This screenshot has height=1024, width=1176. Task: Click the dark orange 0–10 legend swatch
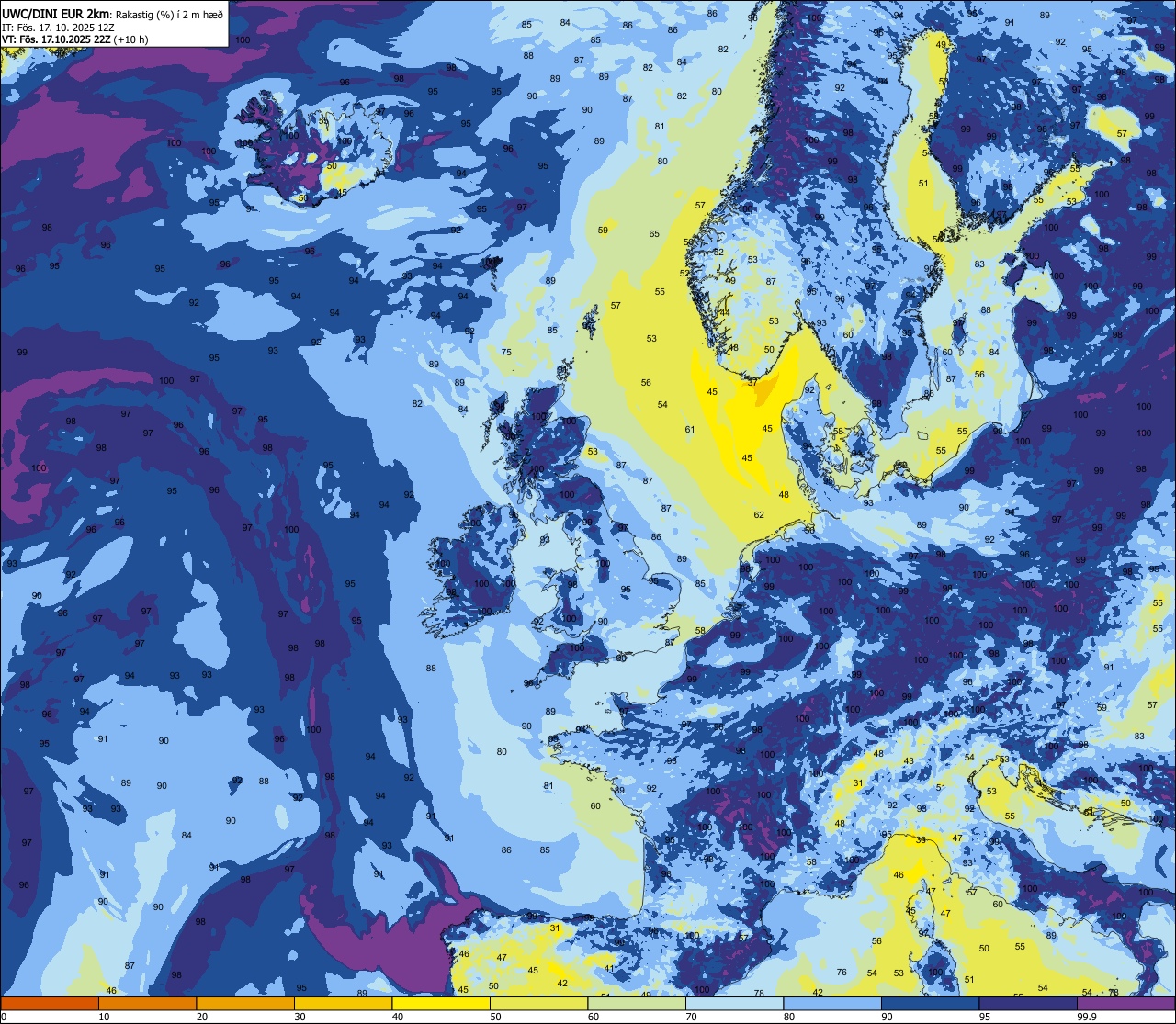(50, 1004)
